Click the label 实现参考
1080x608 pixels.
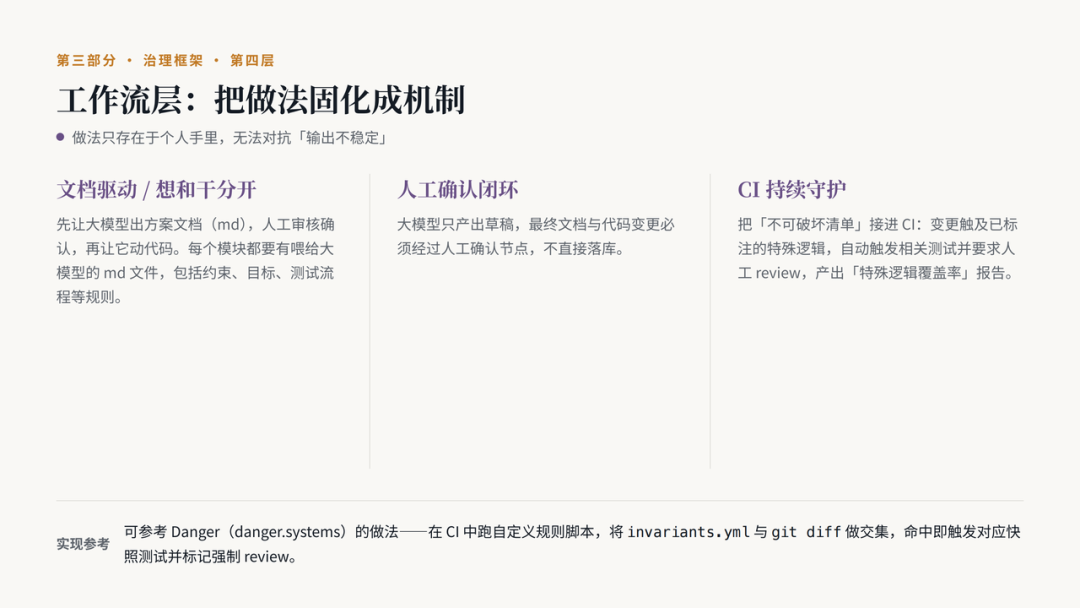point(83,544)
